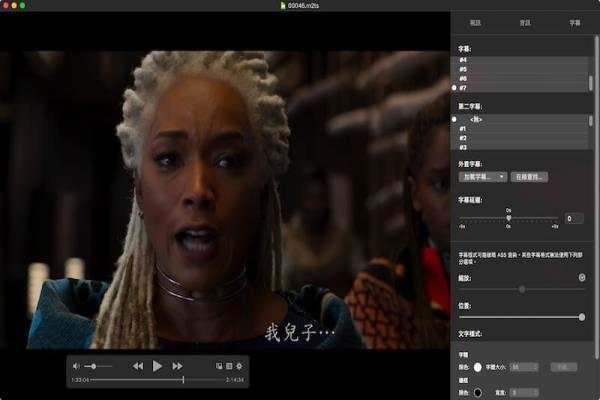
Task: Open the border width combo box
Action: coord(524,393)
